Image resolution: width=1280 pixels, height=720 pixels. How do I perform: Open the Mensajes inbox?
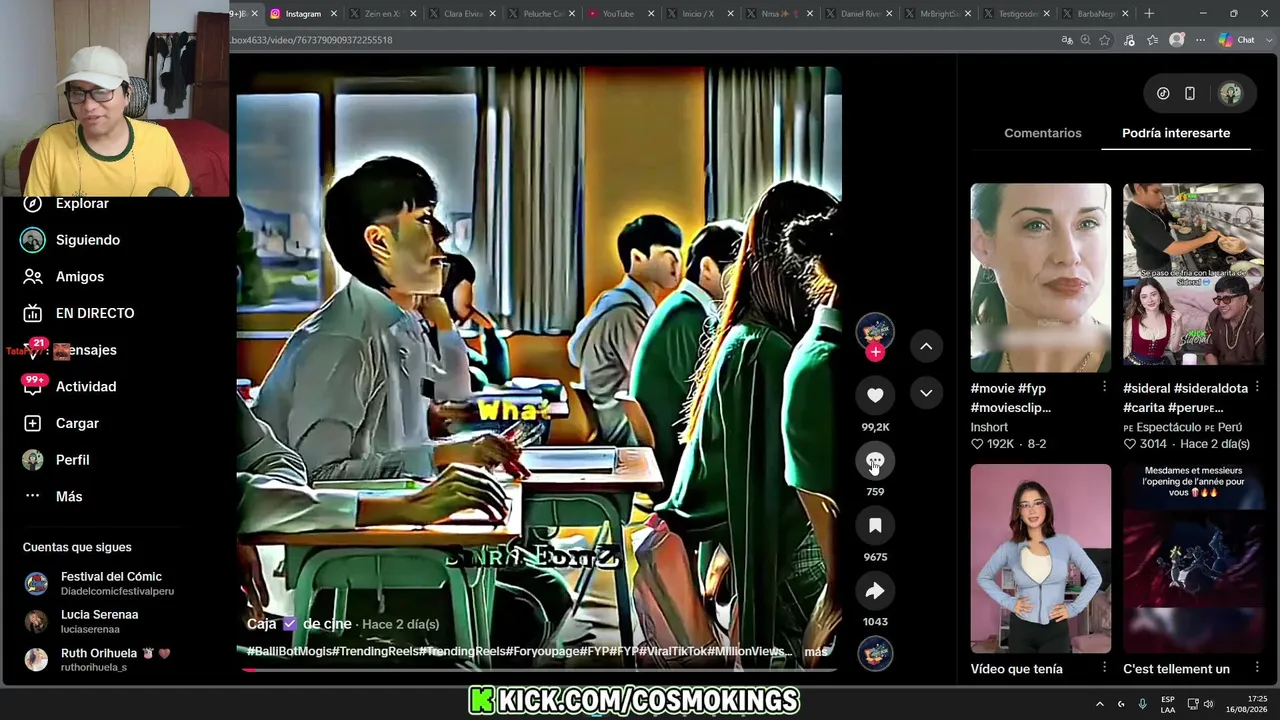pos(70,350)
